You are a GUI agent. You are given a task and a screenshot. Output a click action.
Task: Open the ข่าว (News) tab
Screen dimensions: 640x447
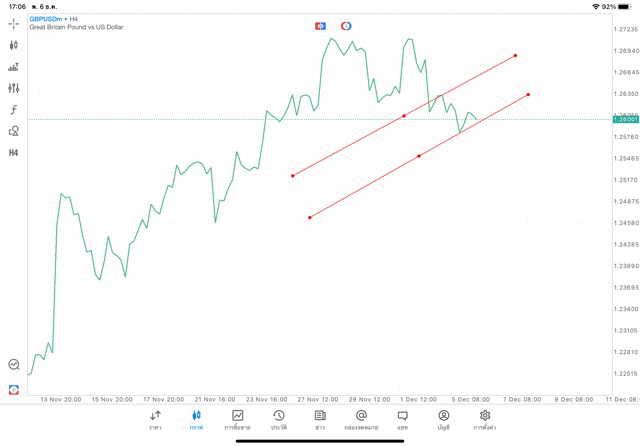320,420
